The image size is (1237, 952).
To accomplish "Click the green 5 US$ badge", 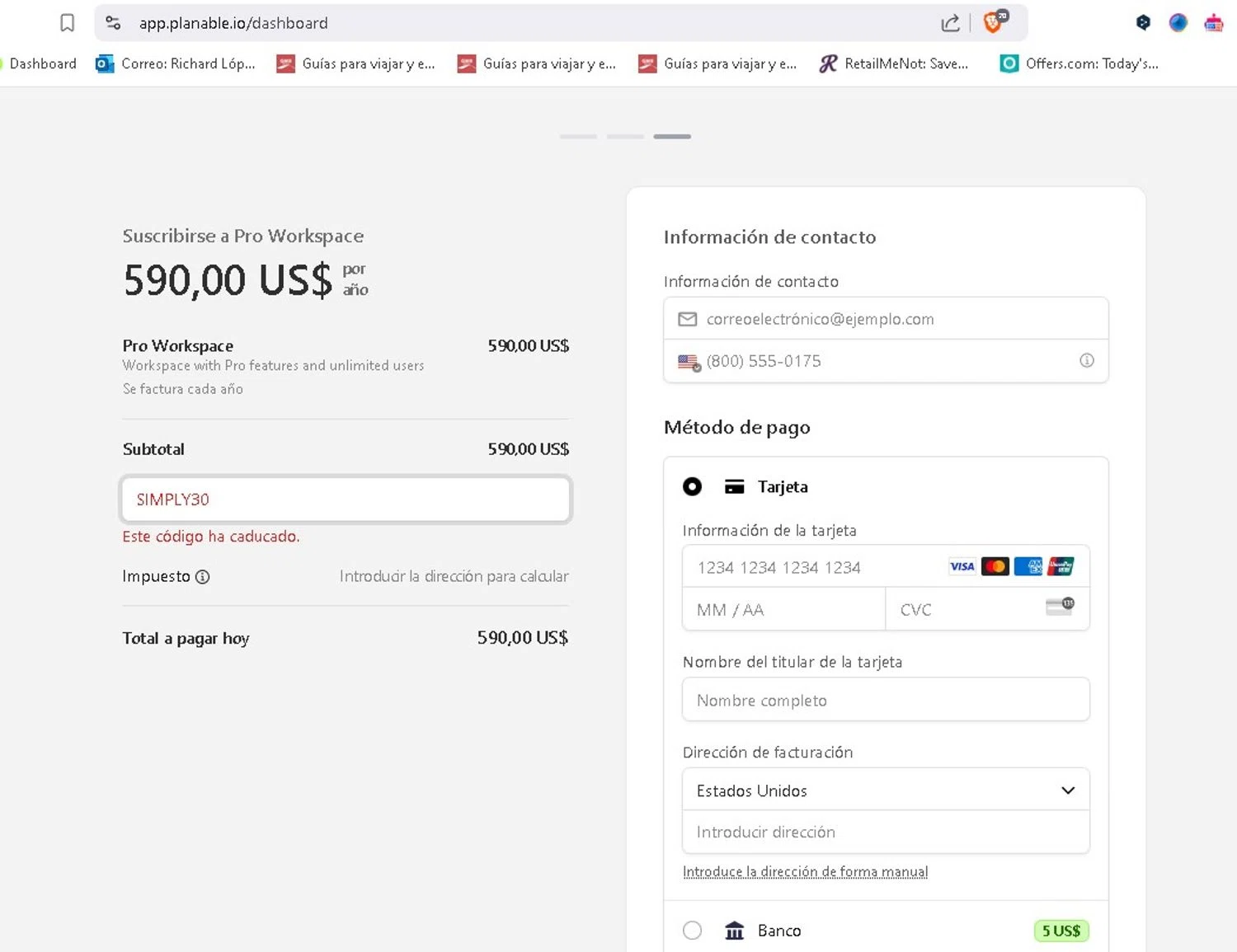I will click(1062, 931).
